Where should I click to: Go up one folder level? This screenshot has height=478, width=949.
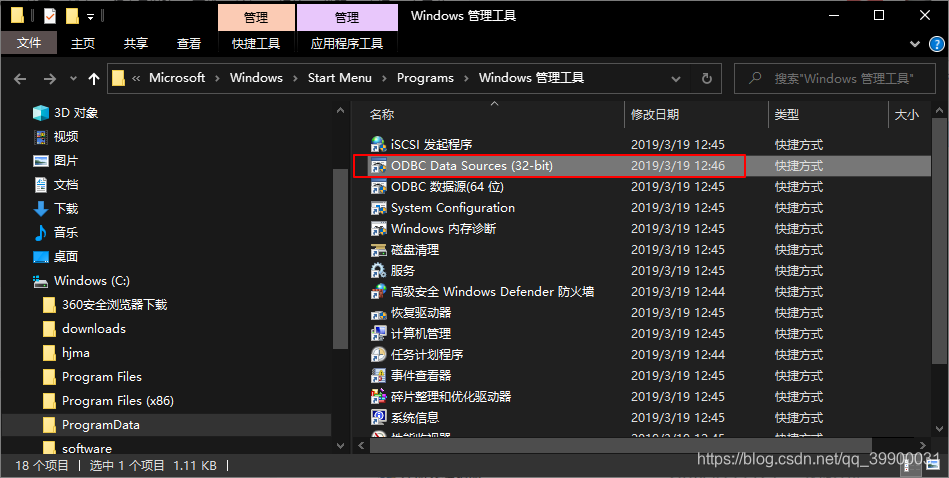(x=94, y=79)
